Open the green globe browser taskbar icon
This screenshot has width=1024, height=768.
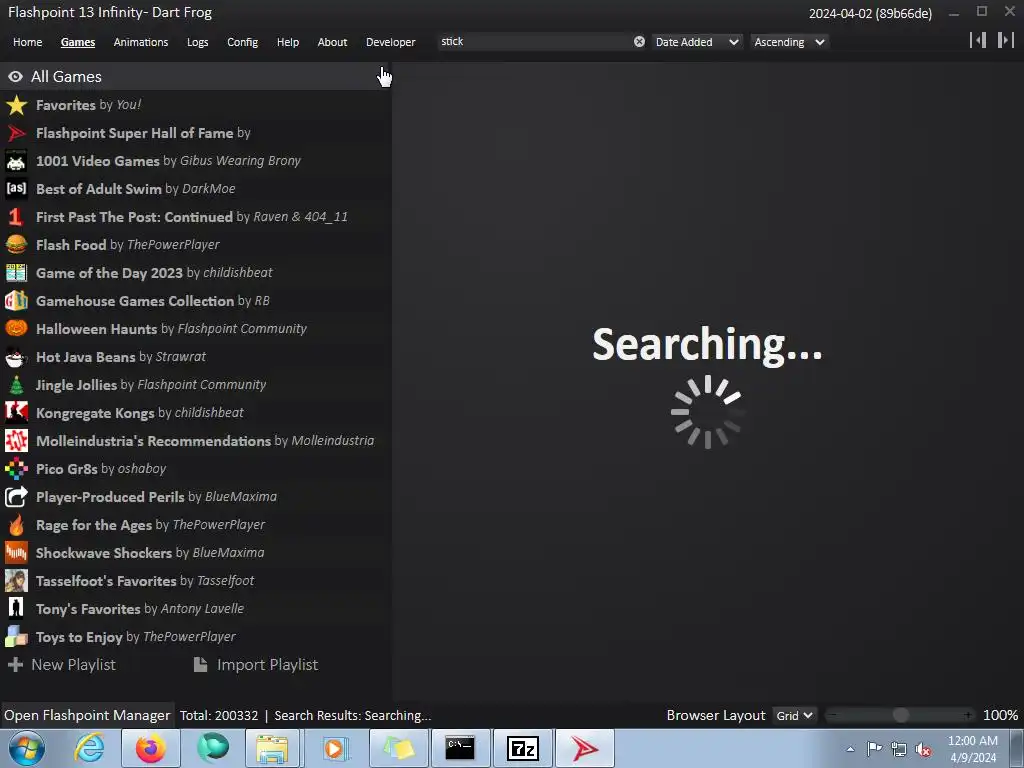(213, 748)
